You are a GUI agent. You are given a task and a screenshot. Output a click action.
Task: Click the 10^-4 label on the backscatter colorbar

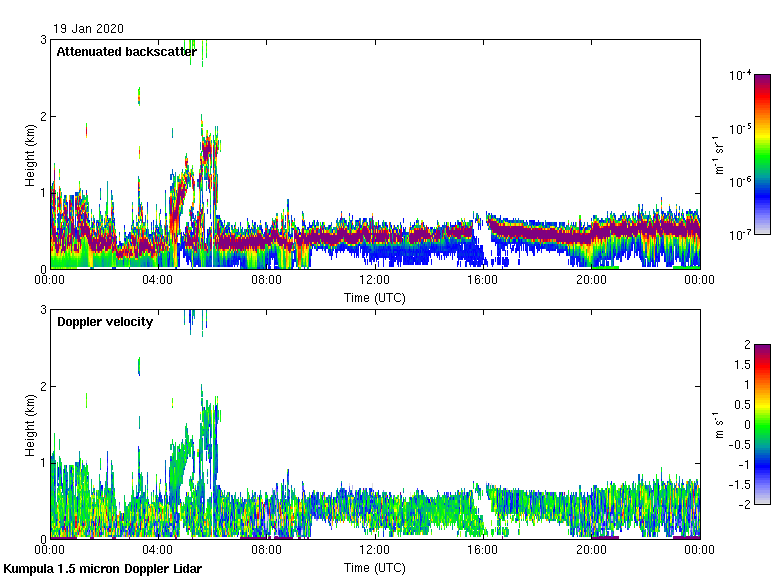coord(741,76)
